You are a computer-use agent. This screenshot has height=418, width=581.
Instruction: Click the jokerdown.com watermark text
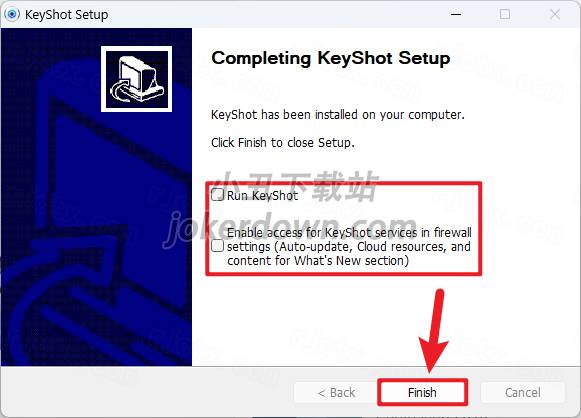point(289,229)
